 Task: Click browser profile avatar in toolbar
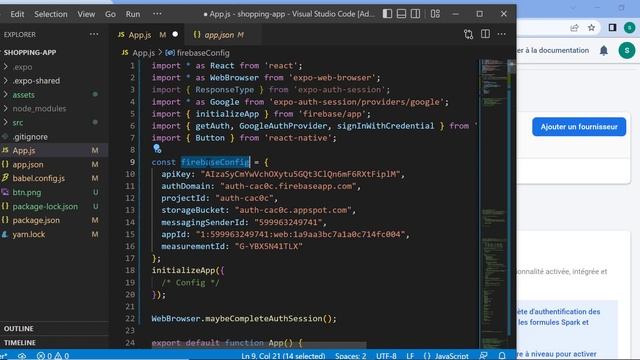[629, 28]
